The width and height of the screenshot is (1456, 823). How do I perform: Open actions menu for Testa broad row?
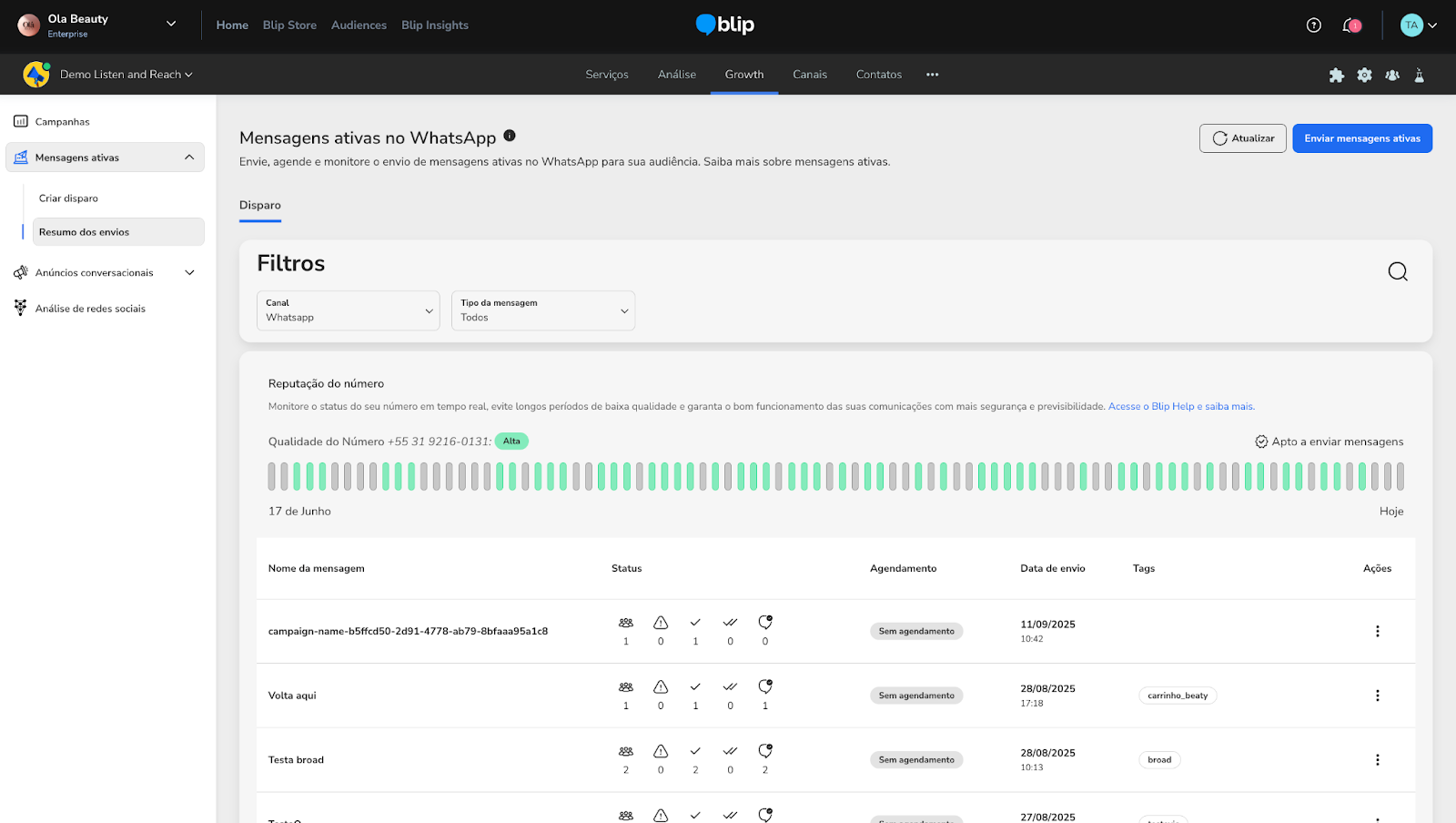(1377, 760)
